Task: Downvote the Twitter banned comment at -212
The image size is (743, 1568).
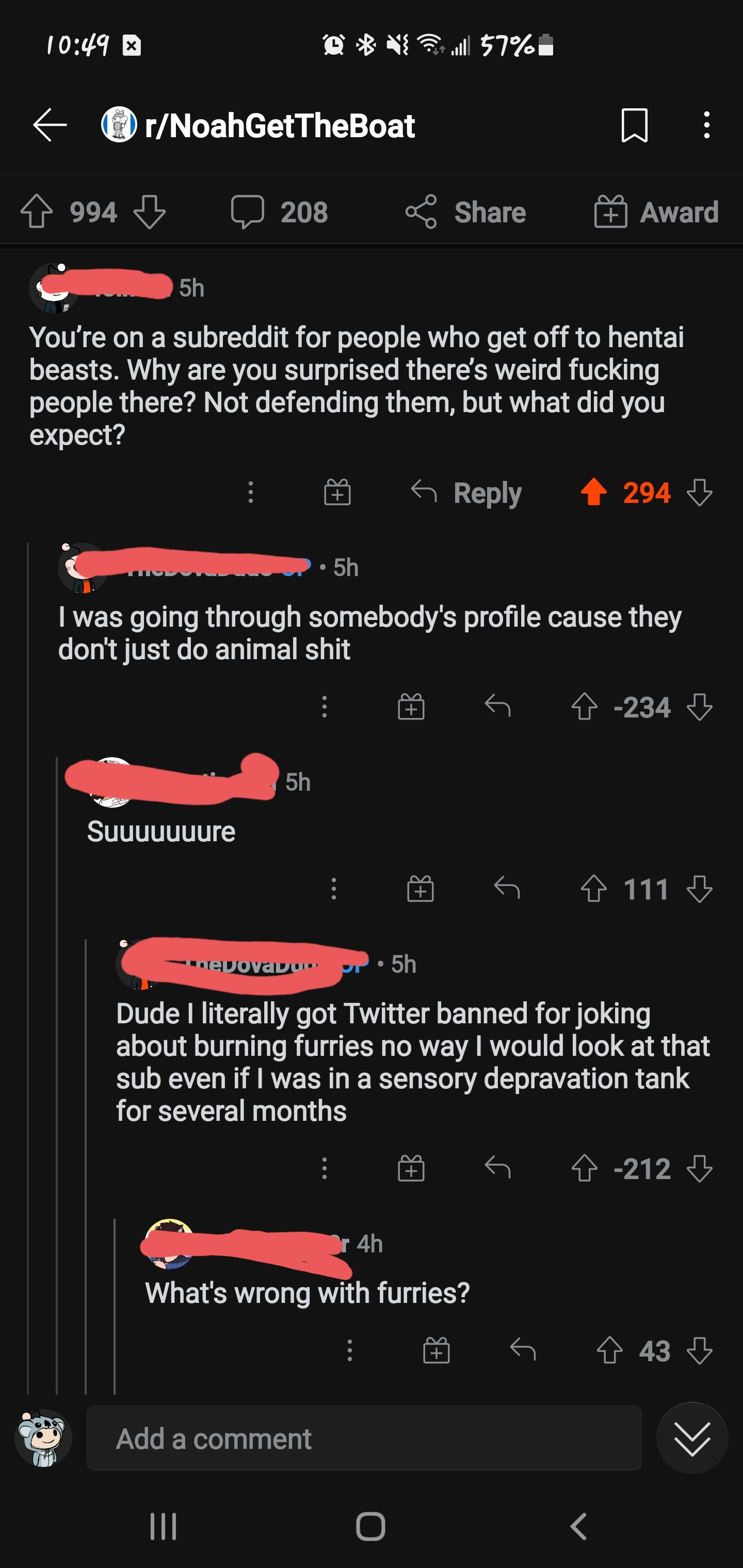Action: coord(699,1169)
